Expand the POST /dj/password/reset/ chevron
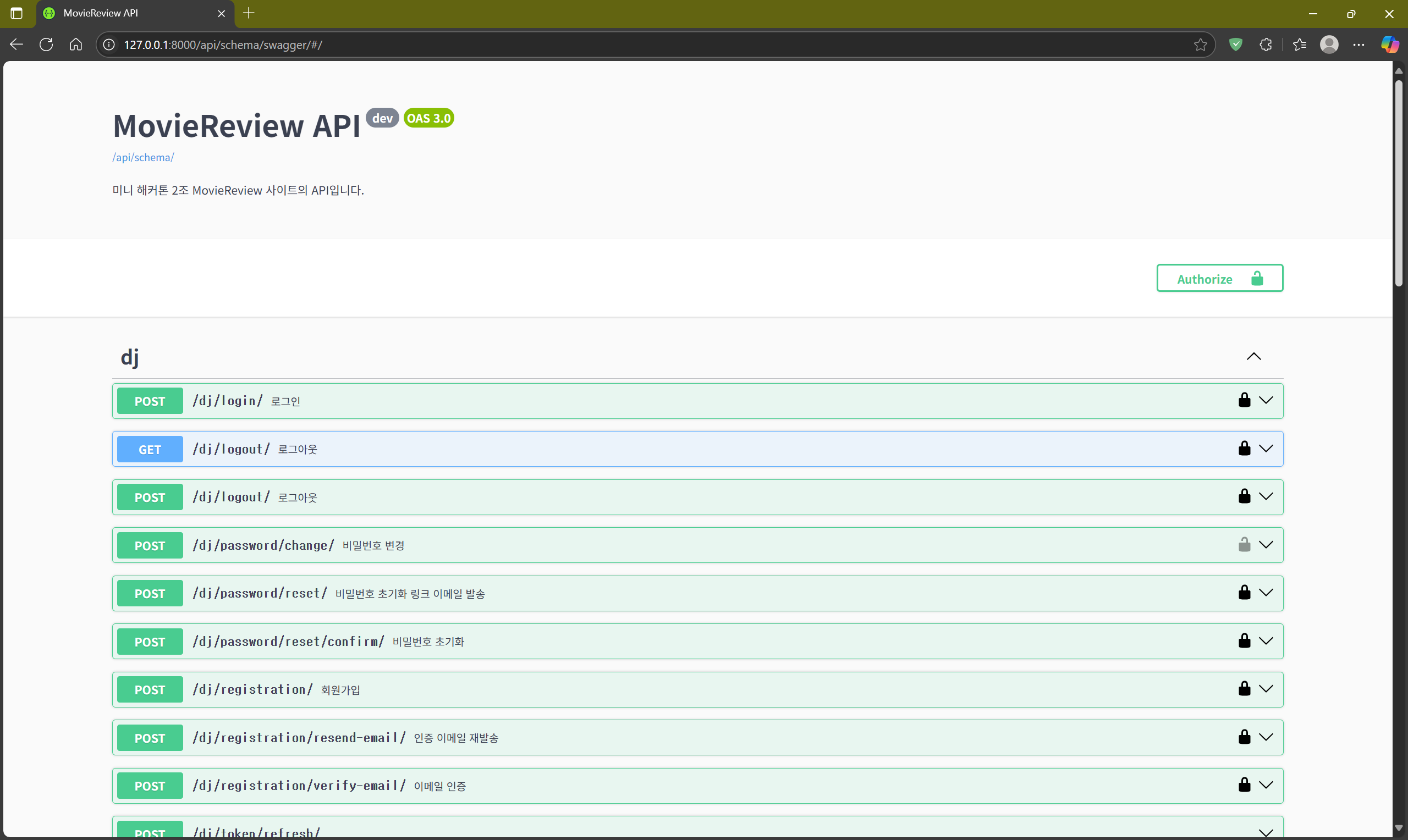 [1266, 593]
